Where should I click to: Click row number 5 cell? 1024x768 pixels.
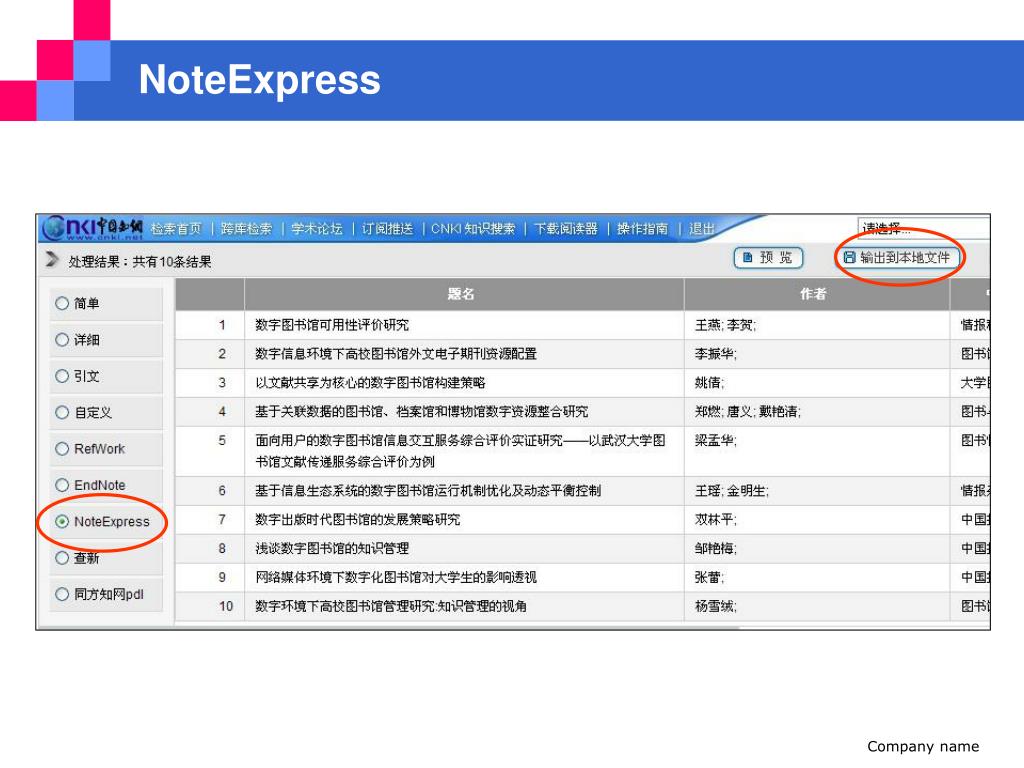point(210,451)
